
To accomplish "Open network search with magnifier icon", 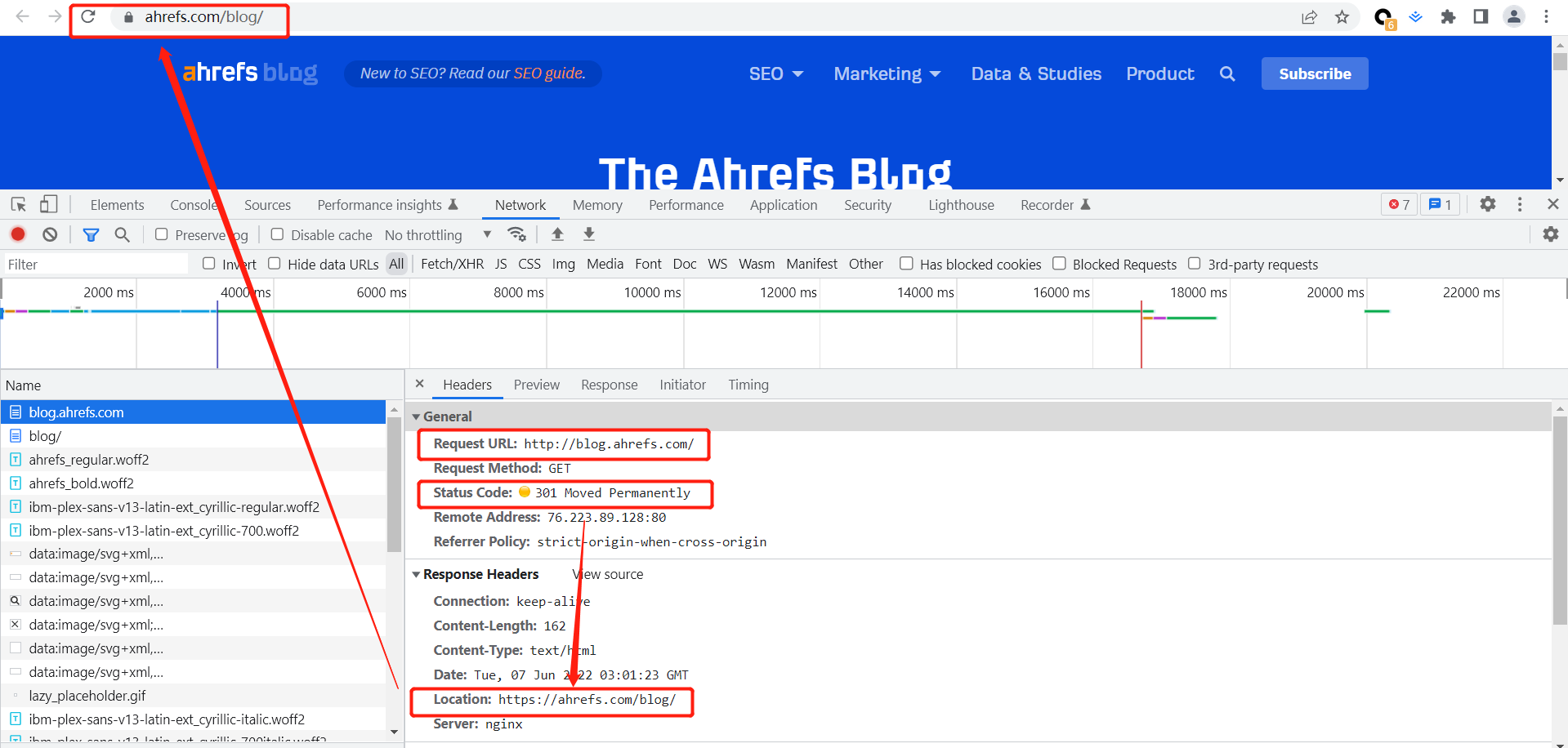I will pos(122,234).
